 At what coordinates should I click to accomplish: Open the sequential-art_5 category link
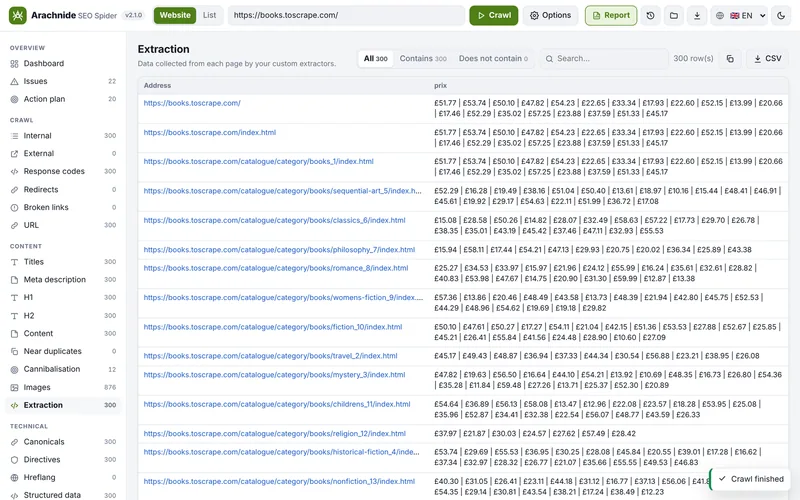point(283,191)
